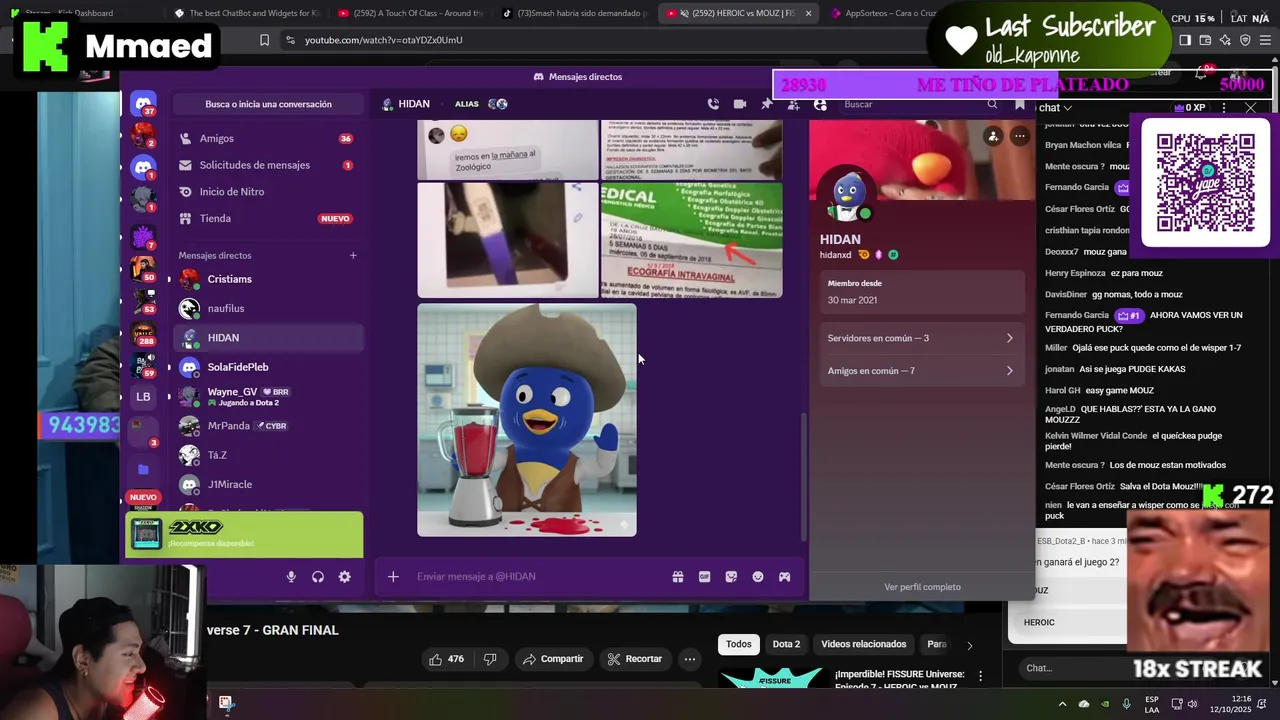Open the ECOGRAFIA INTRAVAGINAL image
The image size is (1280, 720).
point(691,240)
